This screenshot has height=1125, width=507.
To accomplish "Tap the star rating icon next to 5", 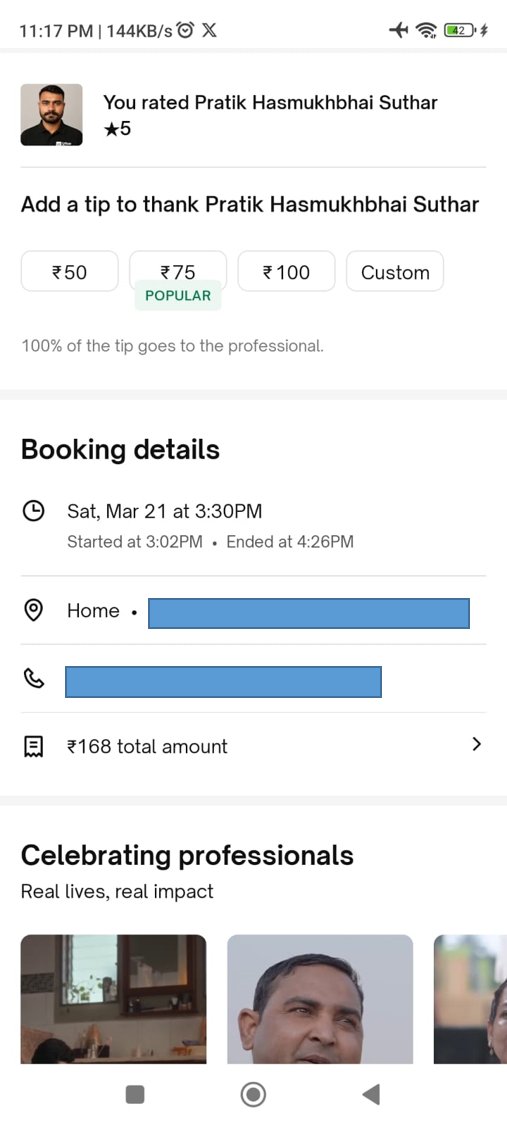I will point(110,129).
